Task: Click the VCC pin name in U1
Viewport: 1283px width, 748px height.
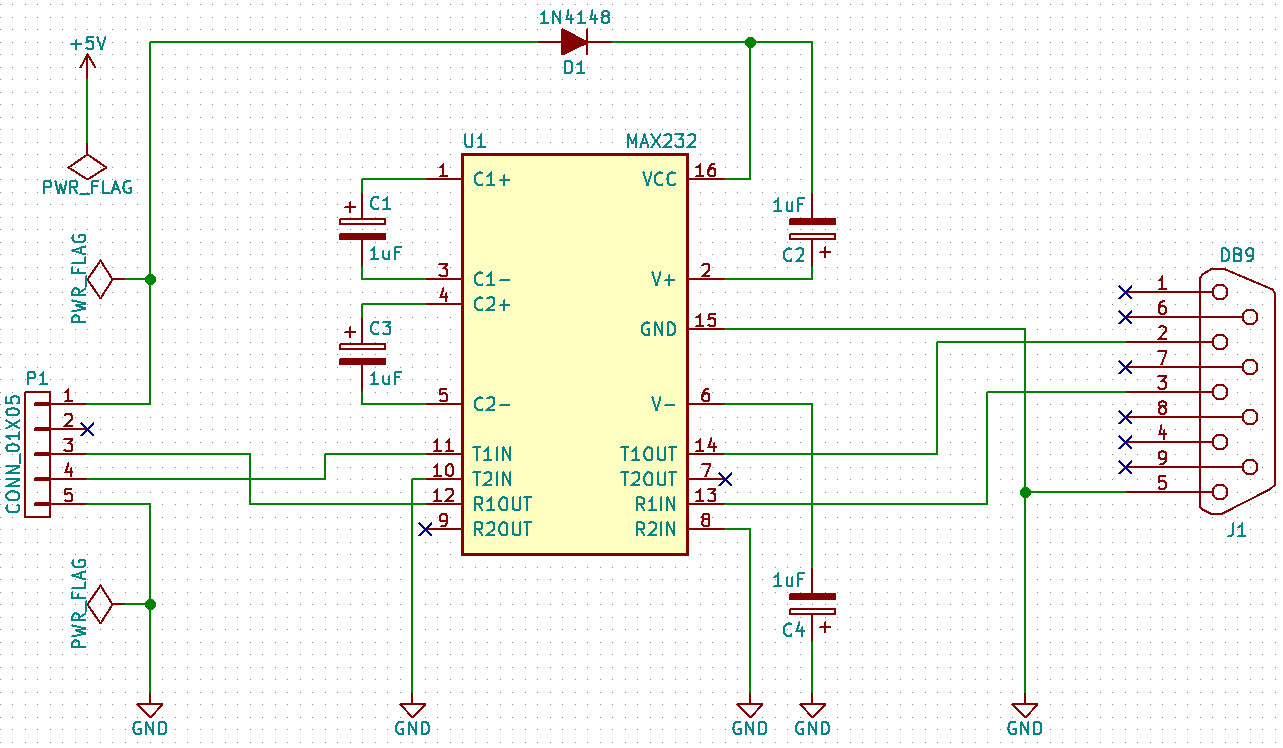Action: [x=659, y=180]
